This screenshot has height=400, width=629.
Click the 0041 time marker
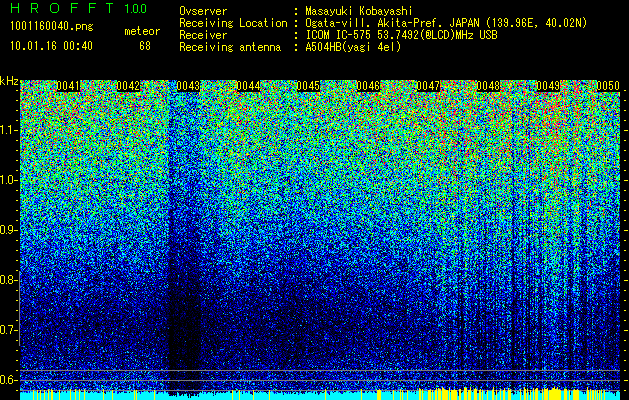[x=68, y=86]
